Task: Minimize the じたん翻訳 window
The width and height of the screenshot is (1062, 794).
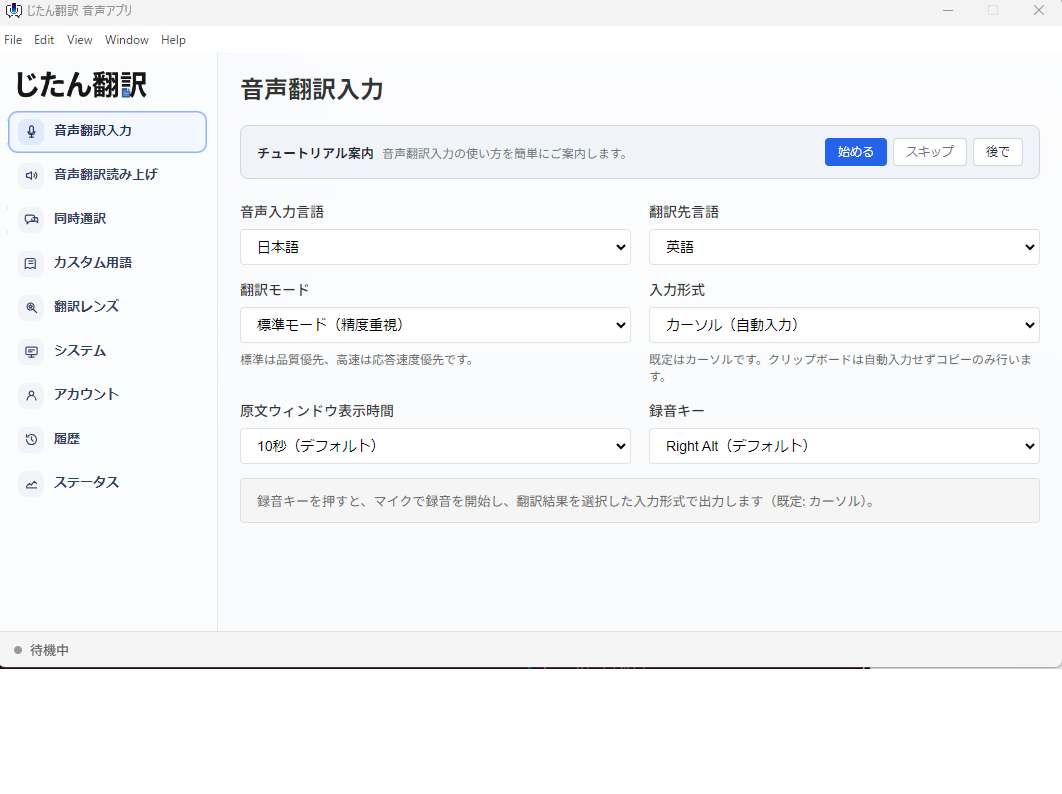Action: [948, 11]
